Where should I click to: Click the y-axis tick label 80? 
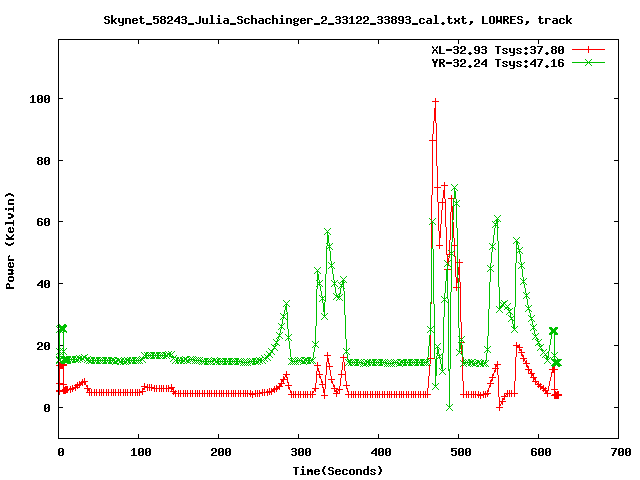pos(43,161)
